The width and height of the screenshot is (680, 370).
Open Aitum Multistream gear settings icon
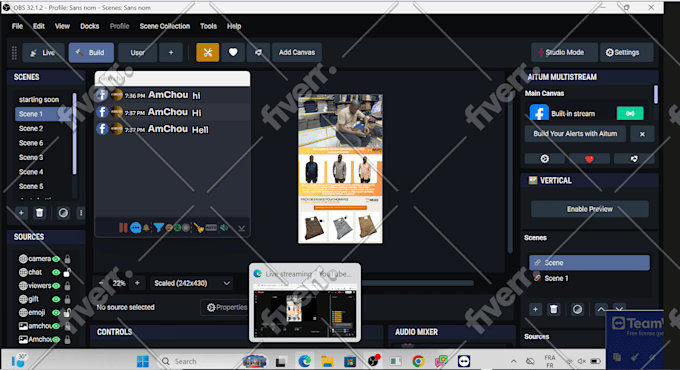[x=545, y=159]
